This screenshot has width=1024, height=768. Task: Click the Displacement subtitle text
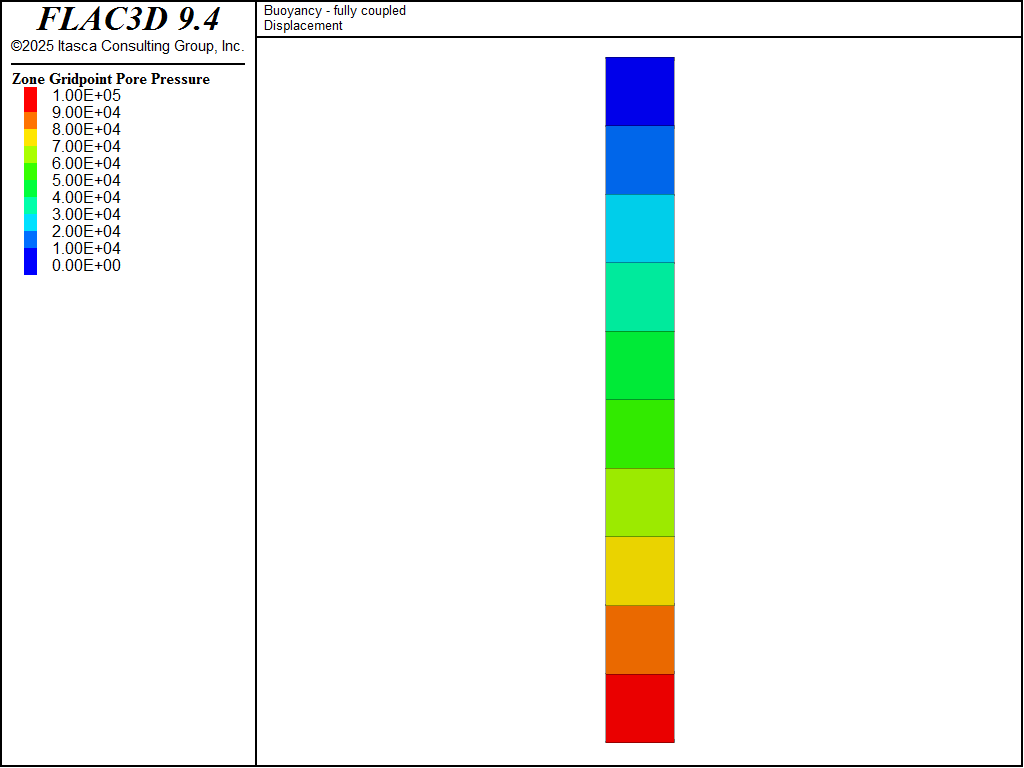pos(303,26)
